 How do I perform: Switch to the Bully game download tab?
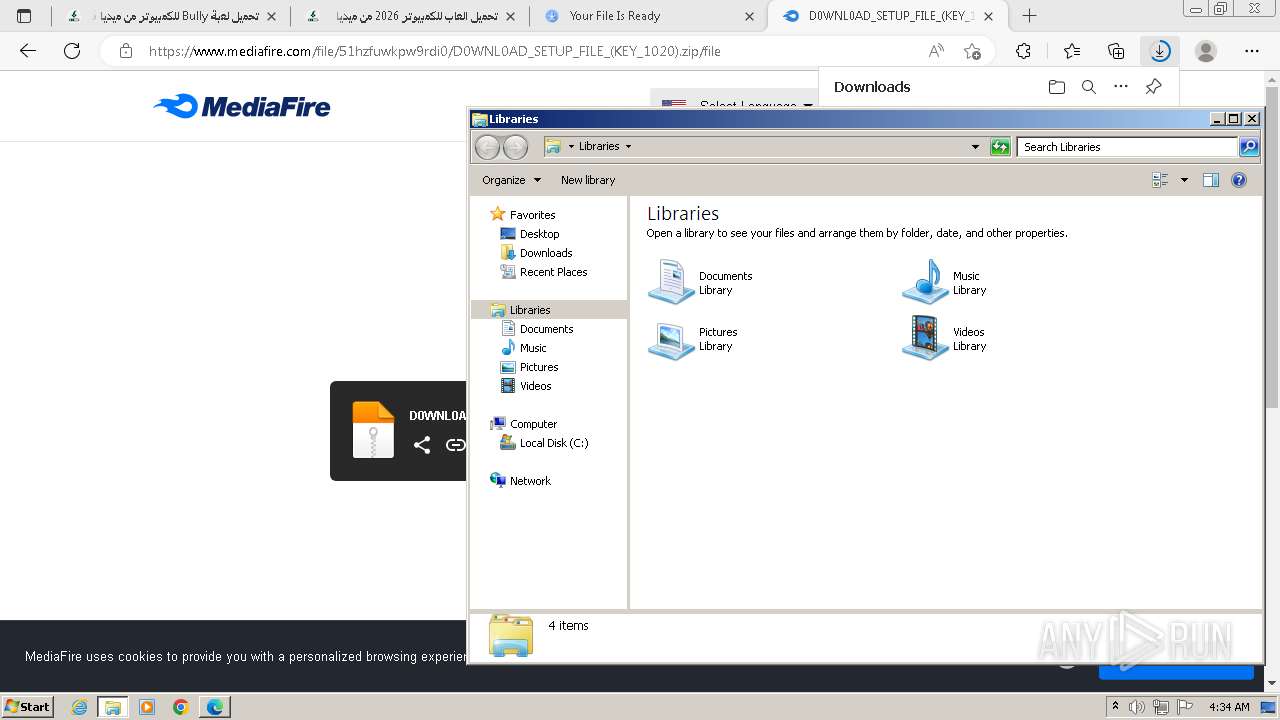pos(172,16)
